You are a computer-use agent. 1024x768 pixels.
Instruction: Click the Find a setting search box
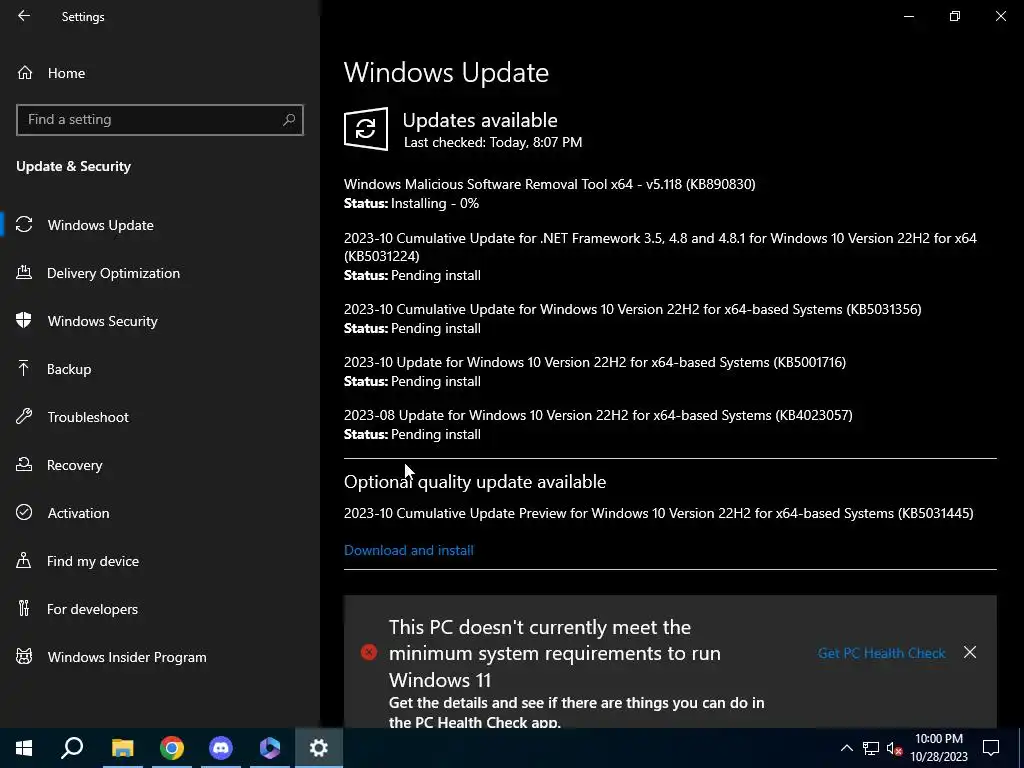pos(160,120)
